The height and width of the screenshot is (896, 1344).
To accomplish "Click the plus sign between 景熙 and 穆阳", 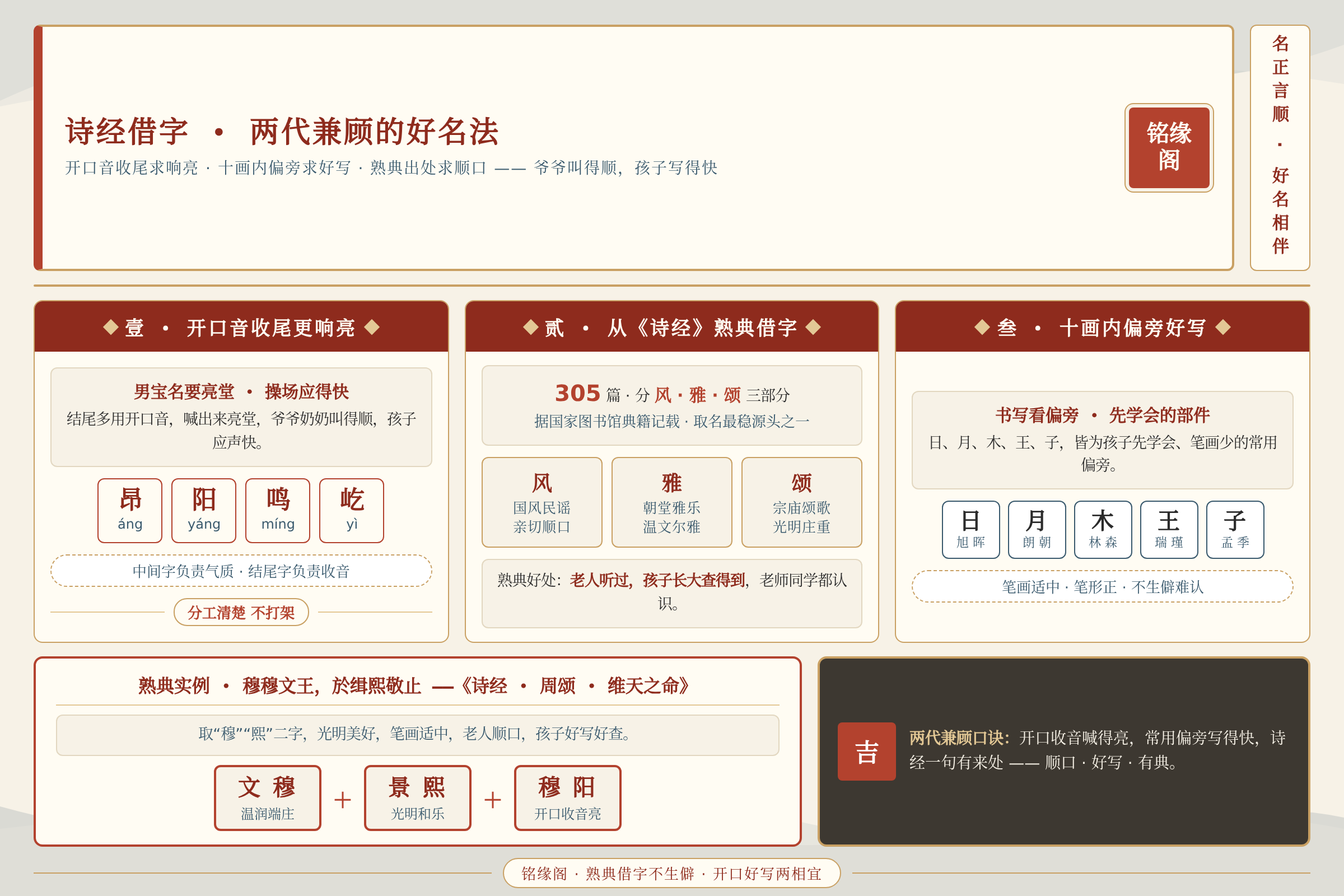I will point(493,800).
